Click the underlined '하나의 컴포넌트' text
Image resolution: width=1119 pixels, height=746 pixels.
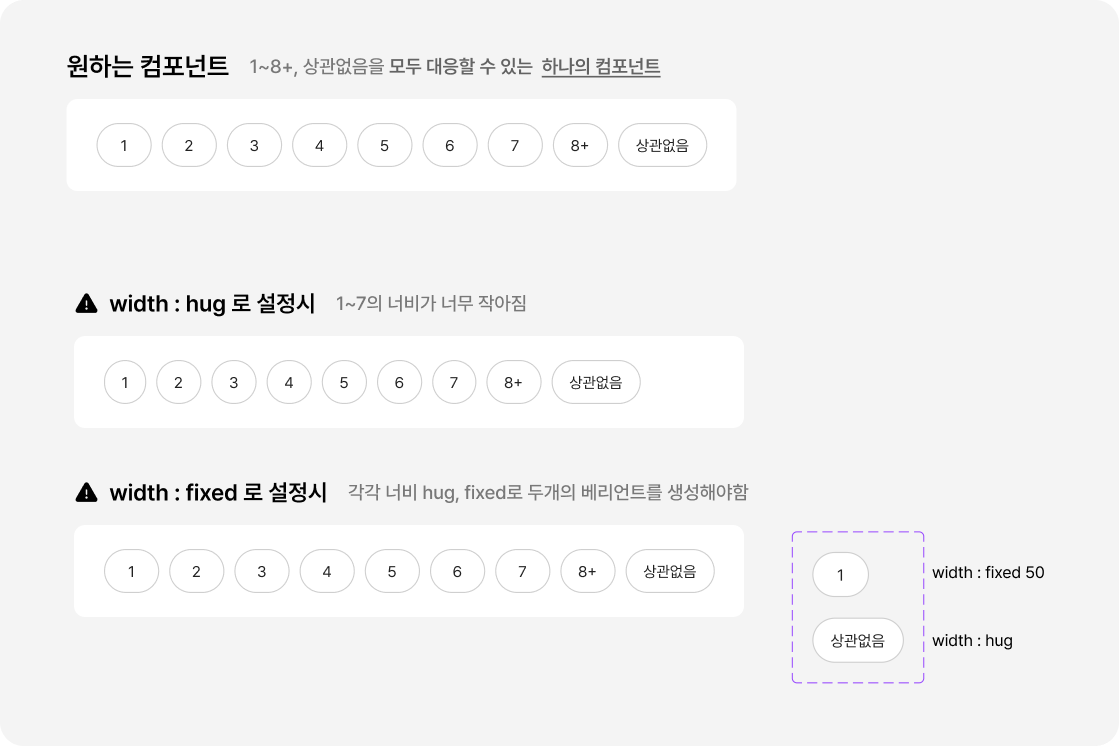[600, 67]
